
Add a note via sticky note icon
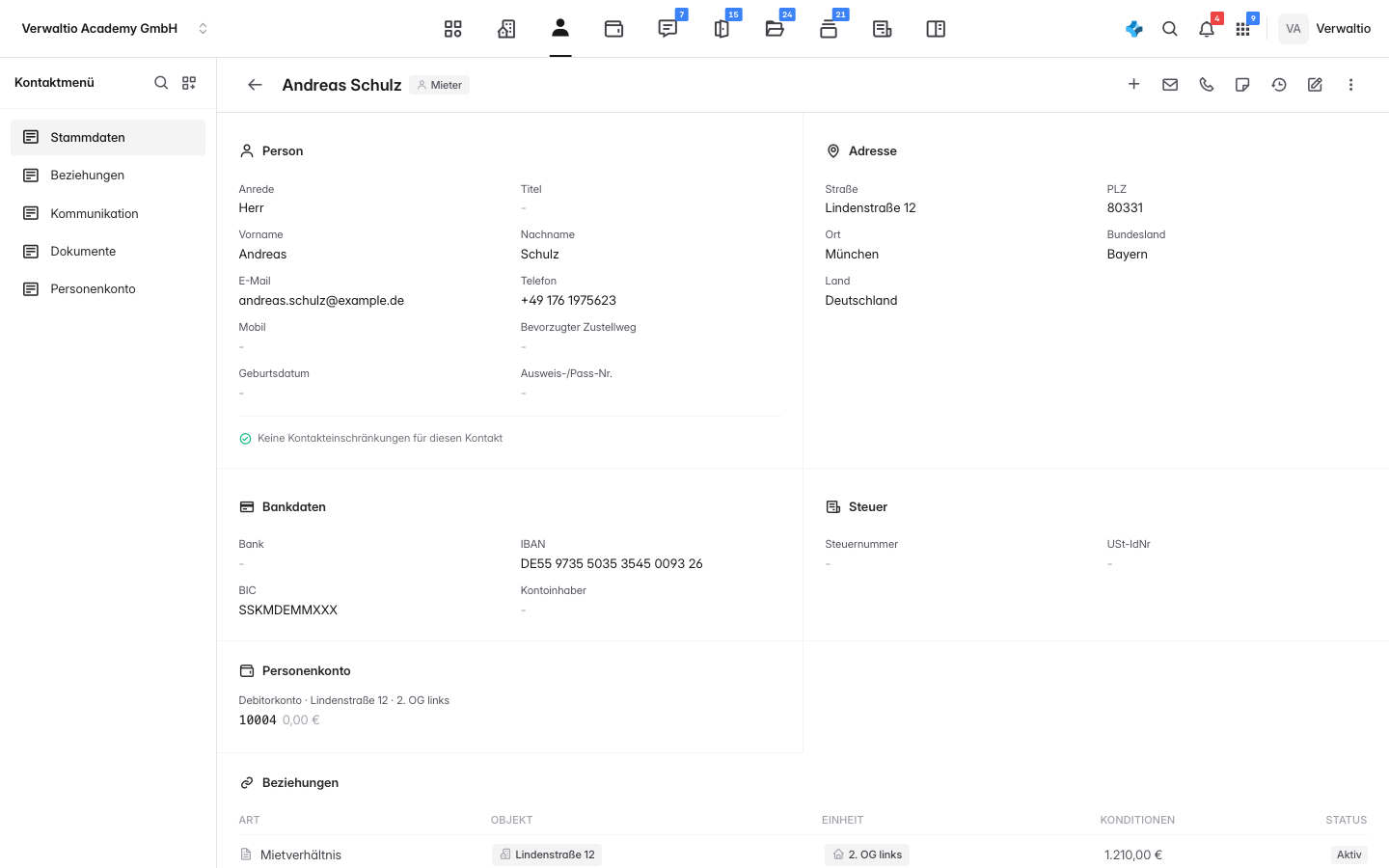1242,85
